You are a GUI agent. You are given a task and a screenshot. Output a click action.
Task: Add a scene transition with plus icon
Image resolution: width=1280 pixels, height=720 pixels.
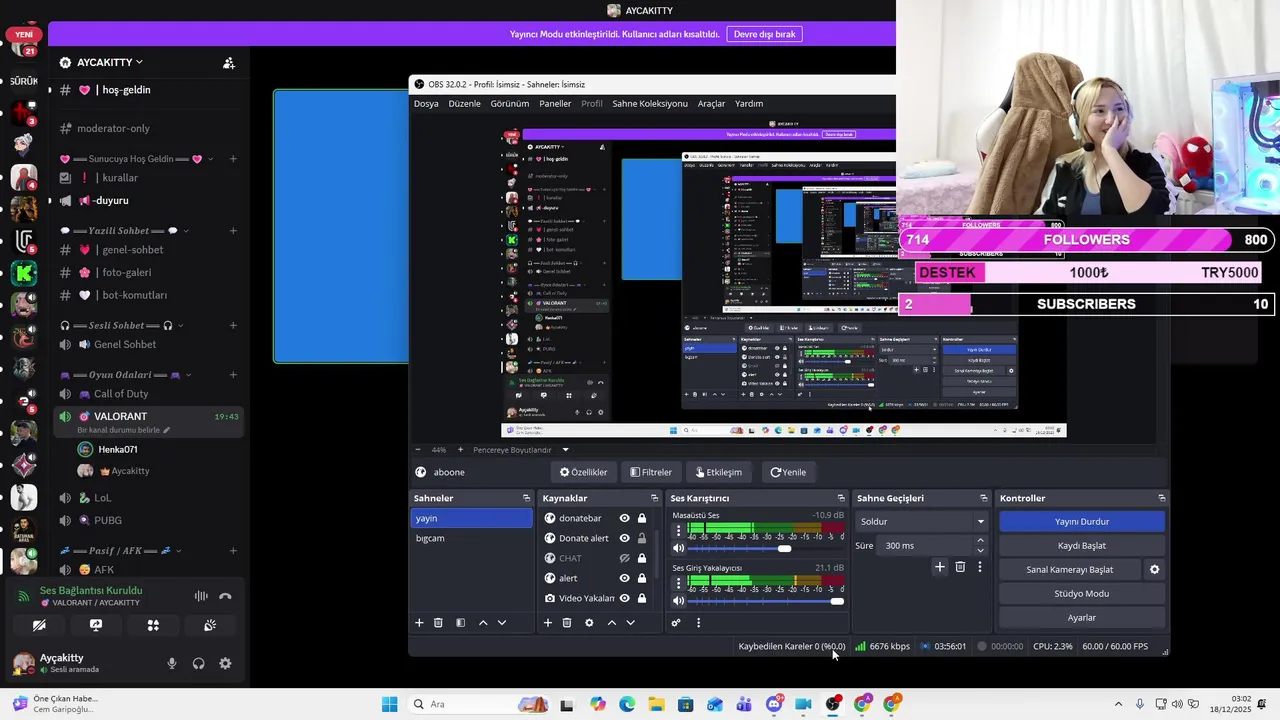pos(939,567)
